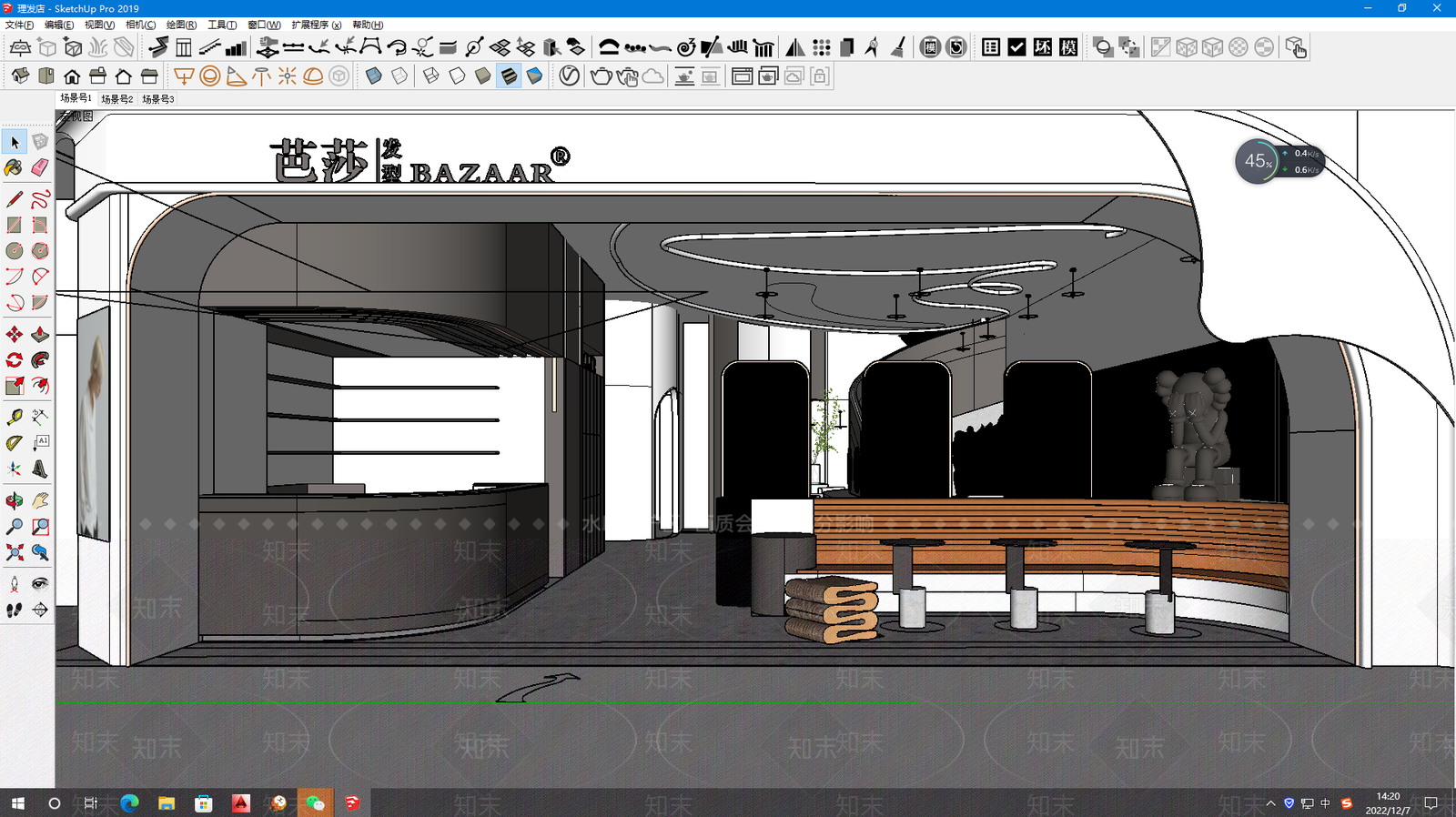Open the 窗口(W) menu
This screenshot has height=817, width=1456.
click(x=264, y=25)
